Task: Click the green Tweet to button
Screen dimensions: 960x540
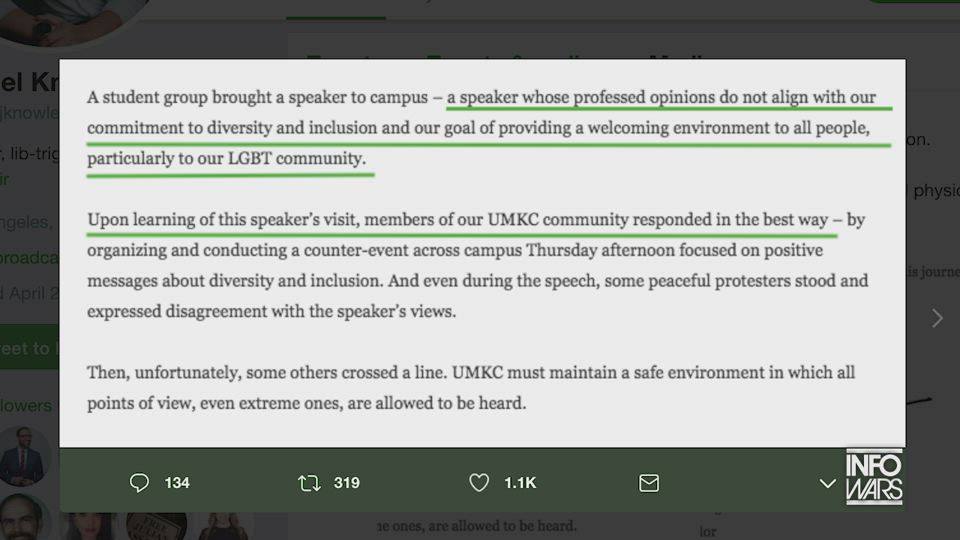Action: [x=28, y=348]
